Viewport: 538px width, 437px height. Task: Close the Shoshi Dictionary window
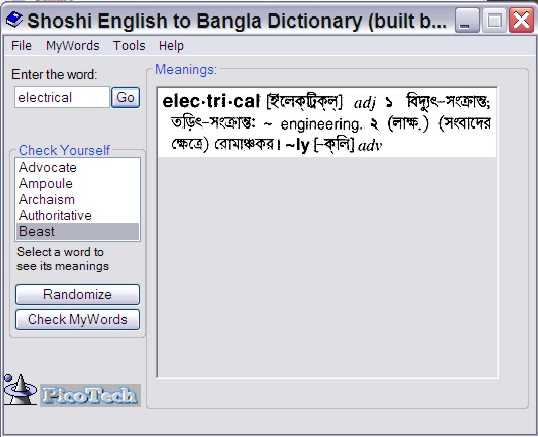click(522, 21)
